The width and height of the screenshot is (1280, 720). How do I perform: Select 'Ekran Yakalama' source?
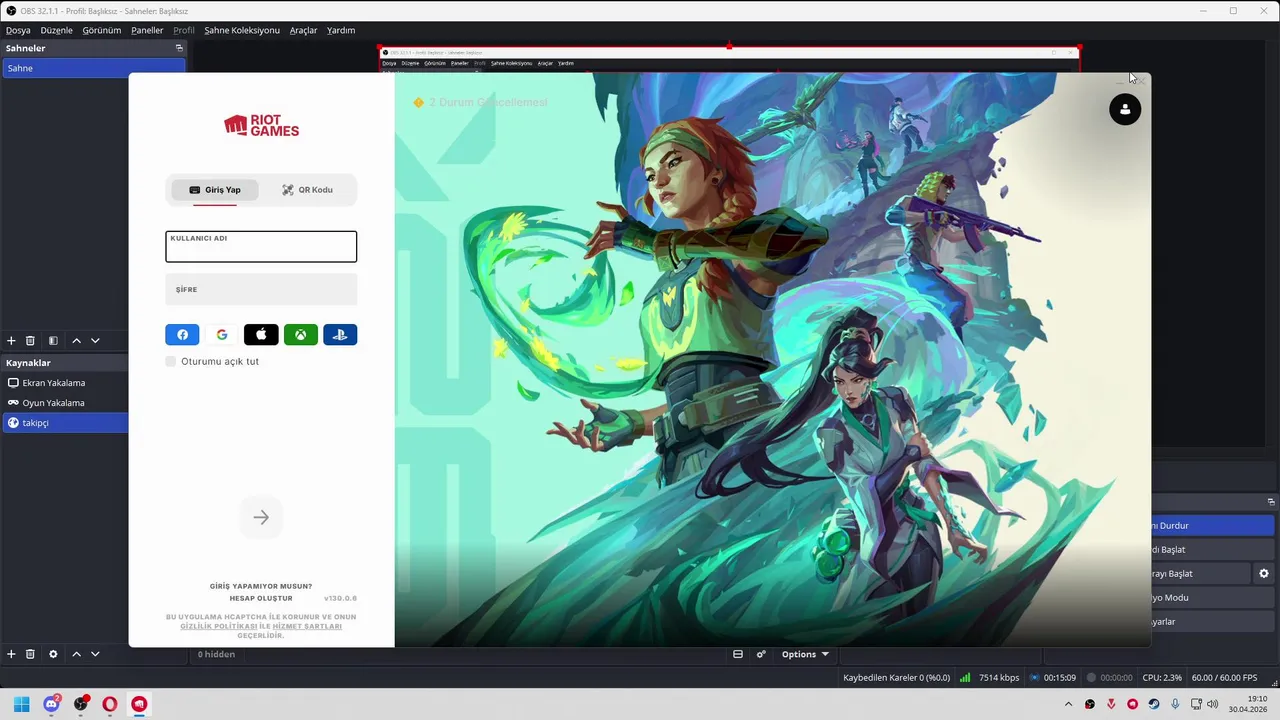(x=65, y=383)
